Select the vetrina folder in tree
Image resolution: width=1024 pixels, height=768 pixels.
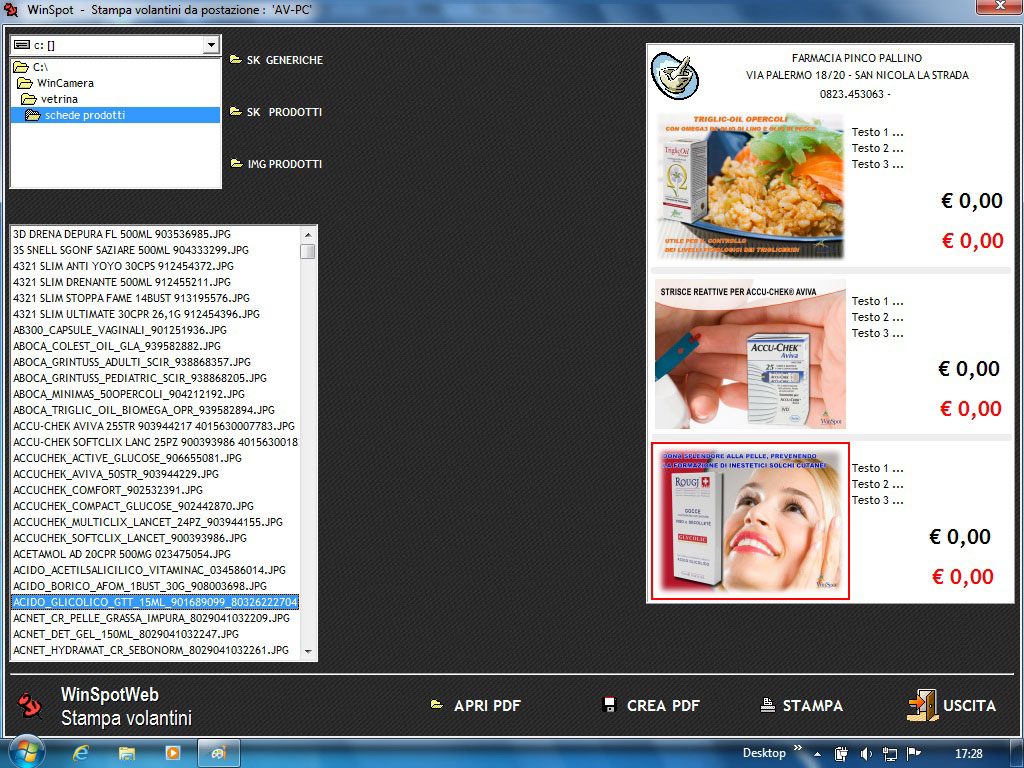[x=59, y=99]
